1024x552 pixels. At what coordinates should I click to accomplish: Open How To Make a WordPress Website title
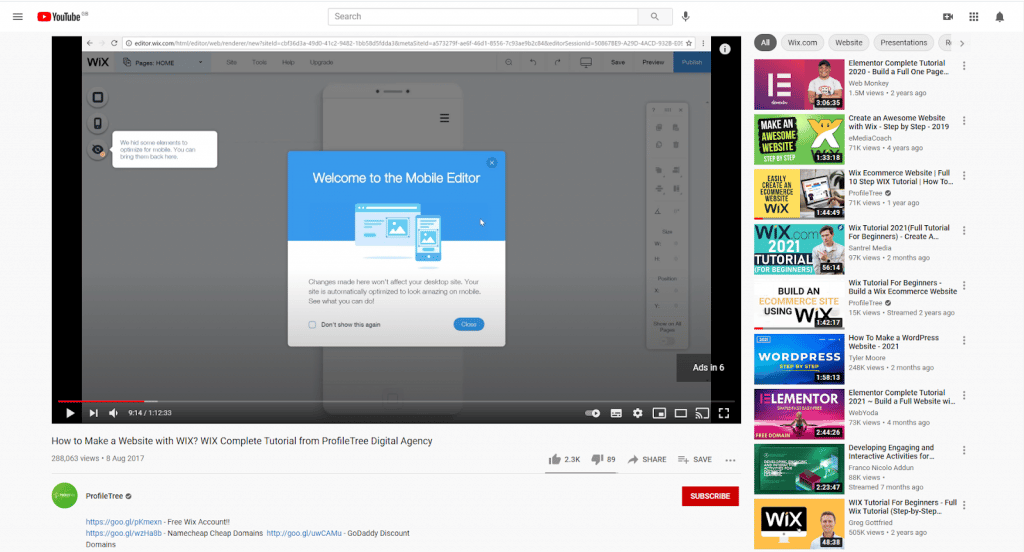click(893, 342)
